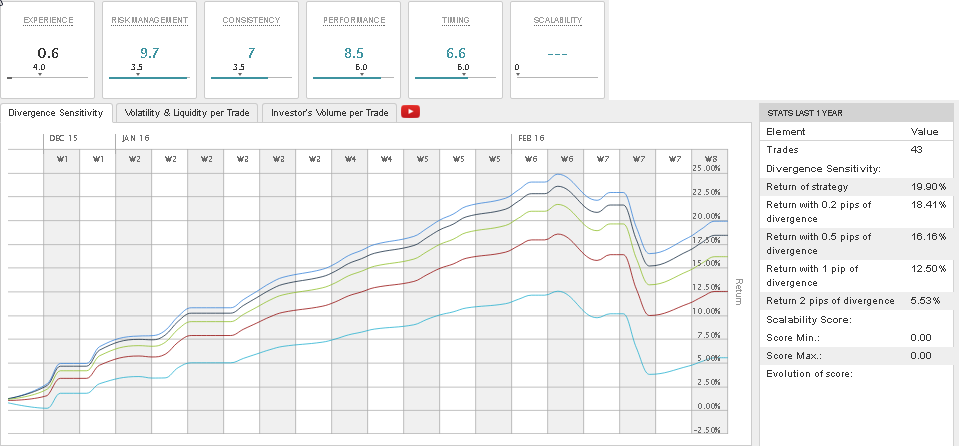Click the Performance score progress bar
The height and width of the screenshot is (446, 960).
[354, 77]
